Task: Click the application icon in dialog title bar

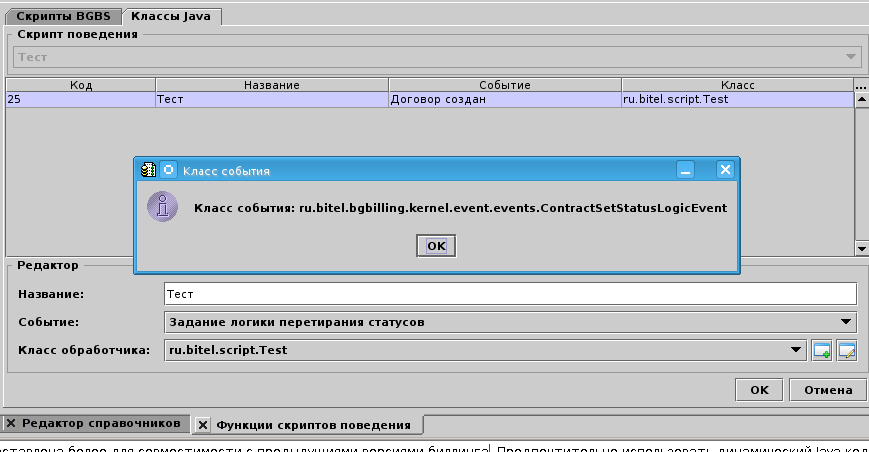Action: [x=149, y=170]
